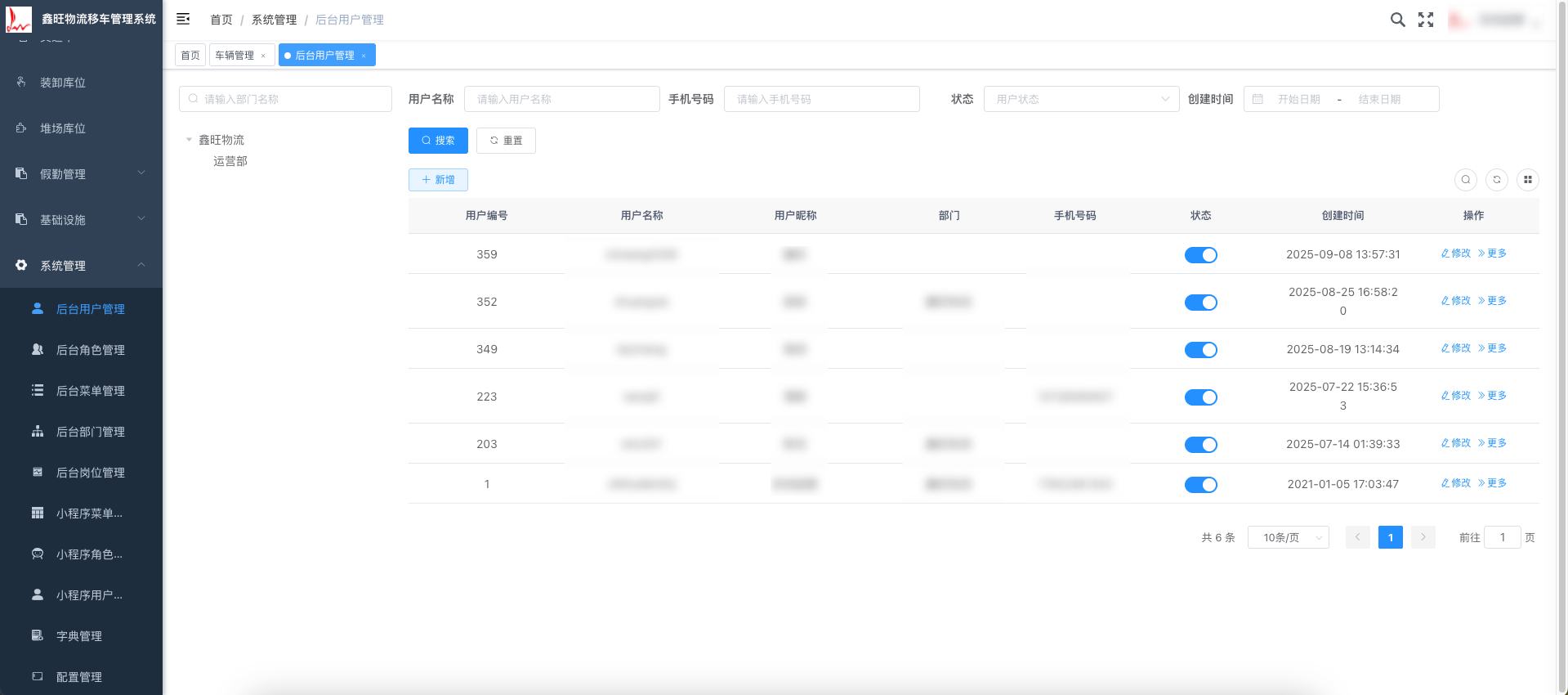Open 后台岗位管理 sidebar item
Screen dimensions: 1568x695
tap(81, 473)
